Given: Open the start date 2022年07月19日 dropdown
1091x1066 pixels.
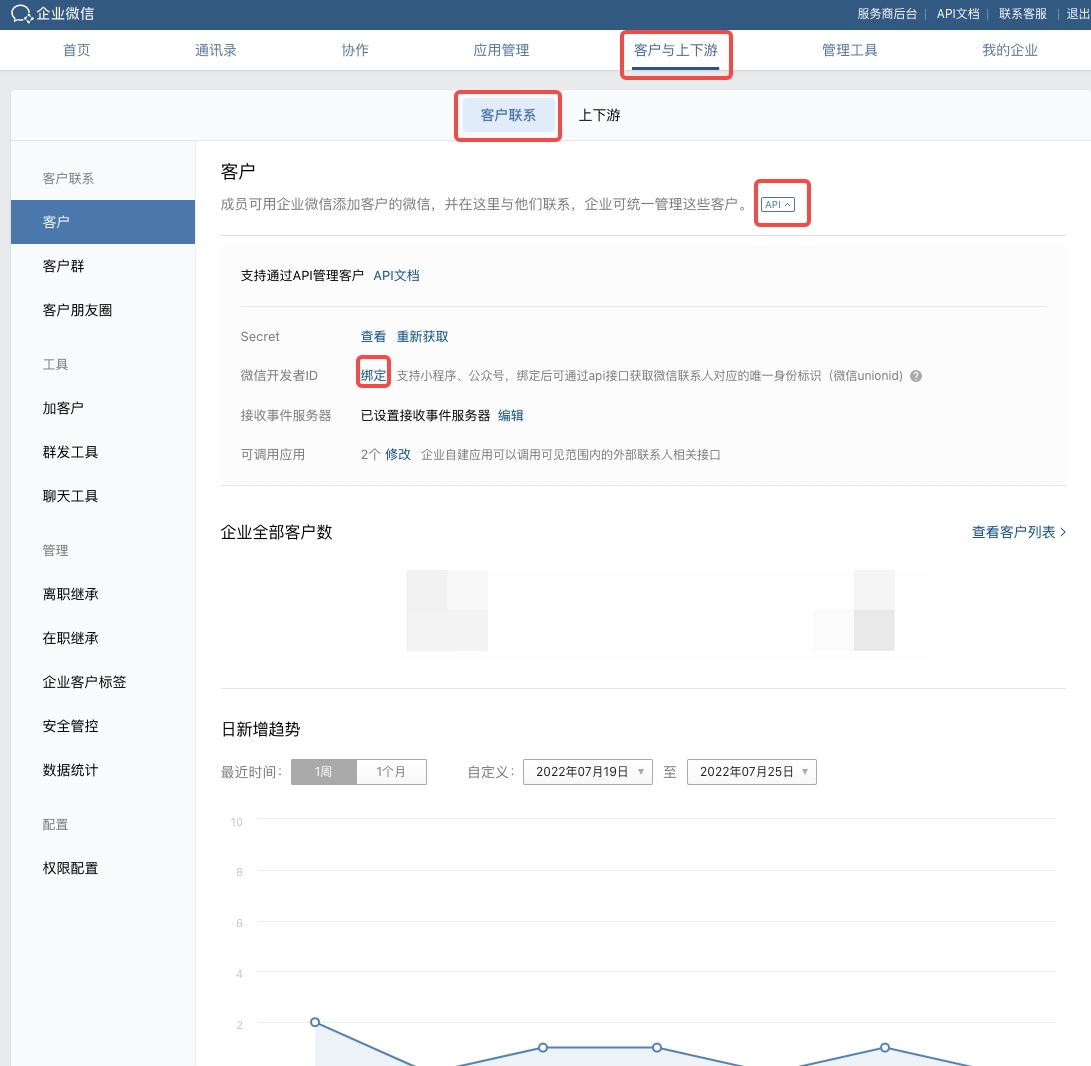Looking at the screenshot, I should click(587, 772).
